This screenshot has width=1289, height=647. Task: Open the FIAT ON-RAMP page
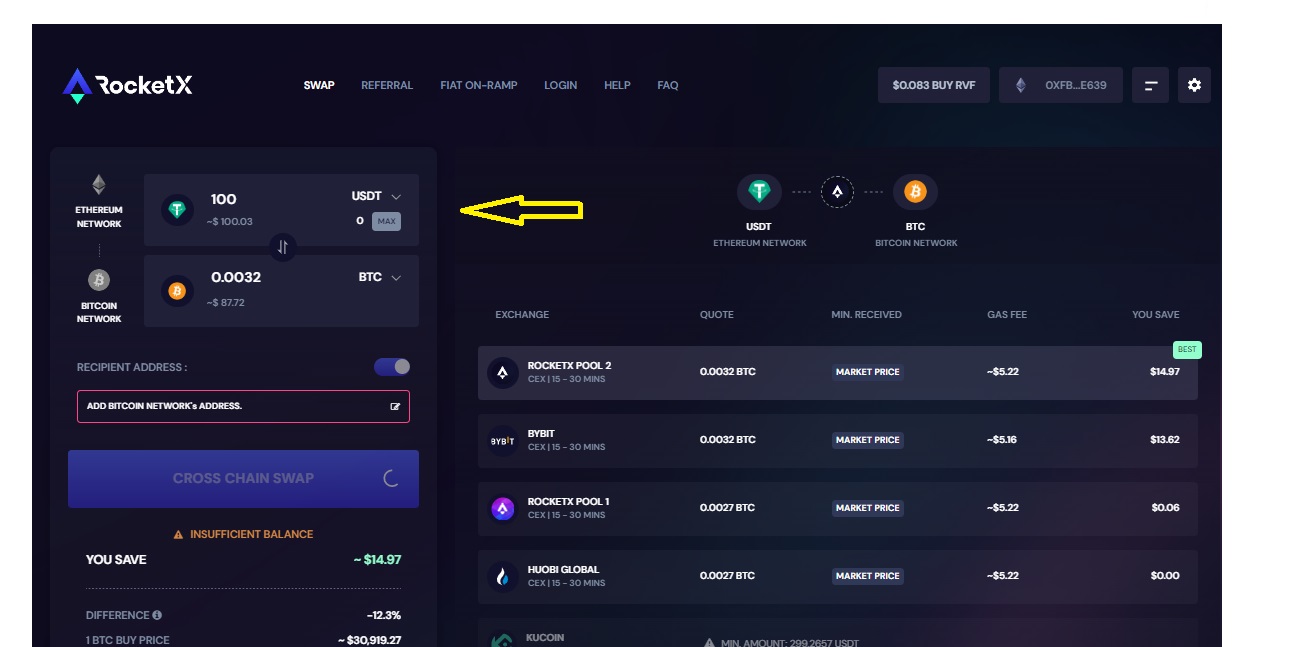(x=479, y=85)
